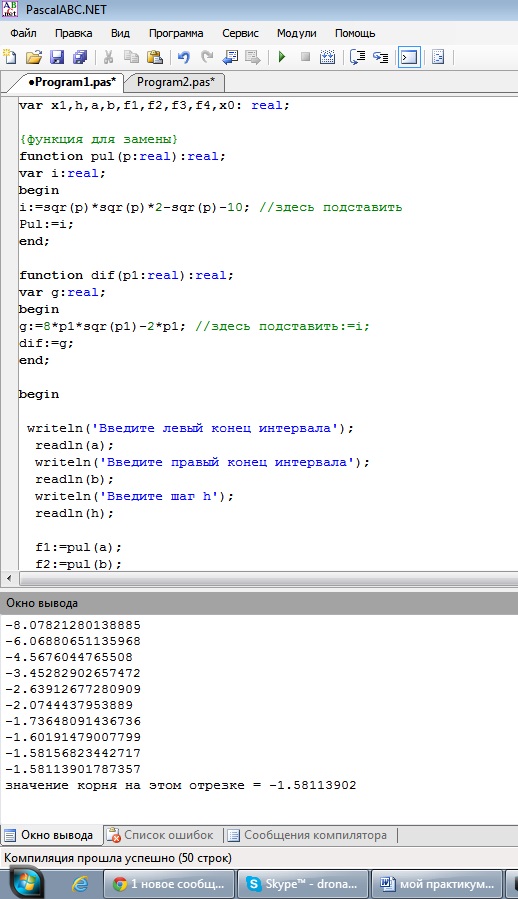
Task: Click output line -3.45282902657472
Action: click(73, 673)
